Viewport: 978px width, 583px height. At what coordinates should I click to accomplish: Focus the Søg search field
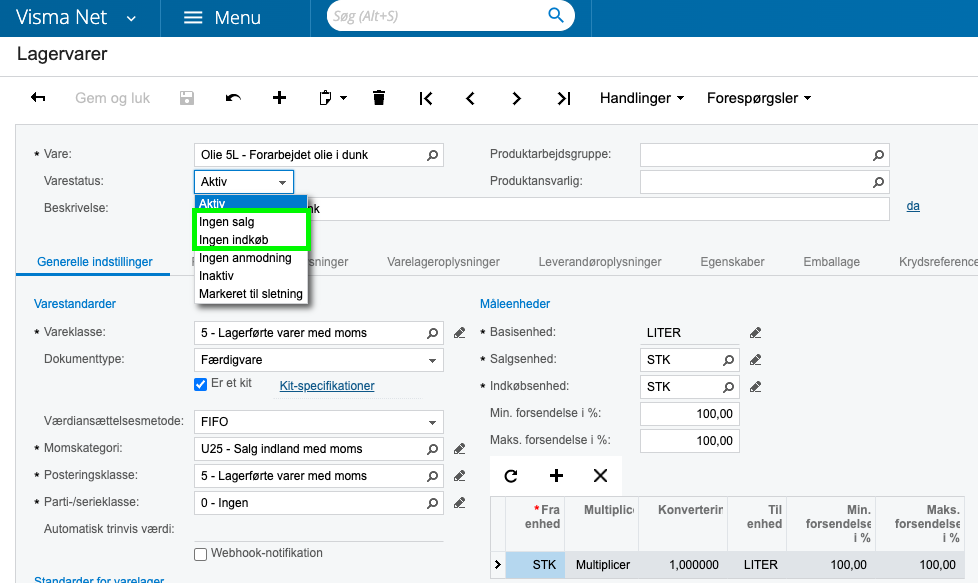[x=437, y=16]
